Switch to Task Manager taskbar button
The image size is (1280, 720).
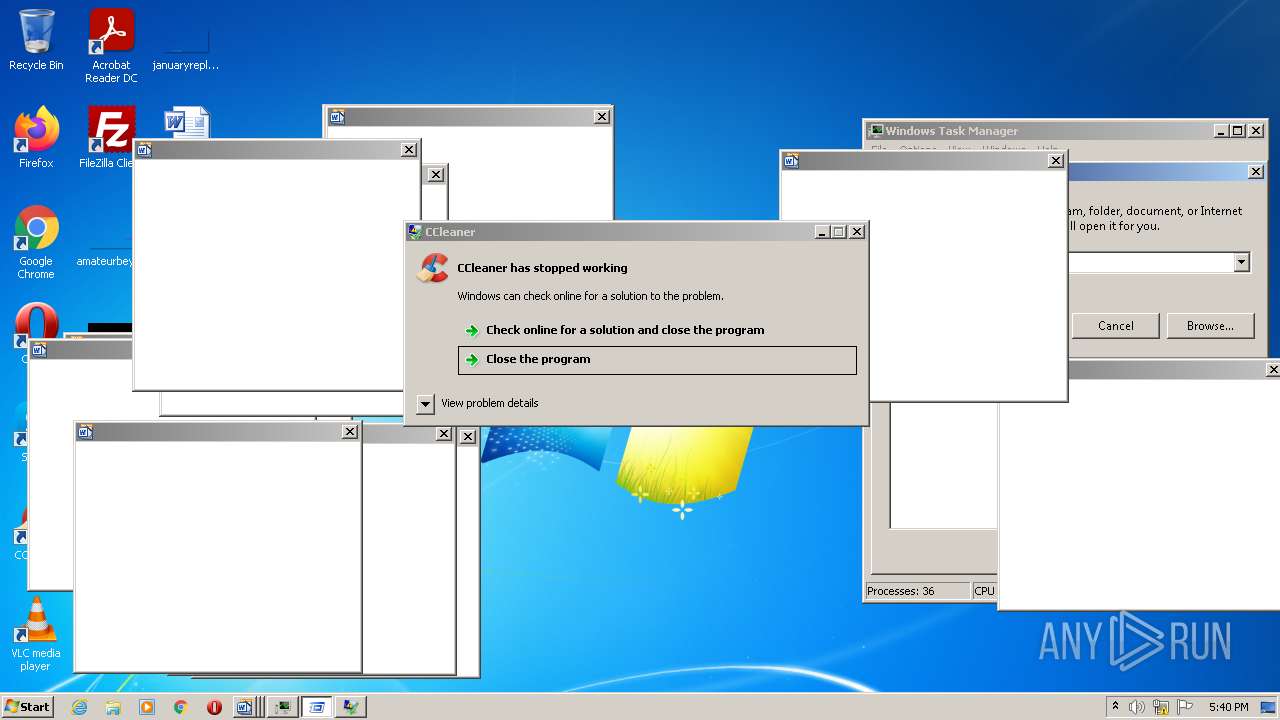pyautogui.click(x=283, y=707)
